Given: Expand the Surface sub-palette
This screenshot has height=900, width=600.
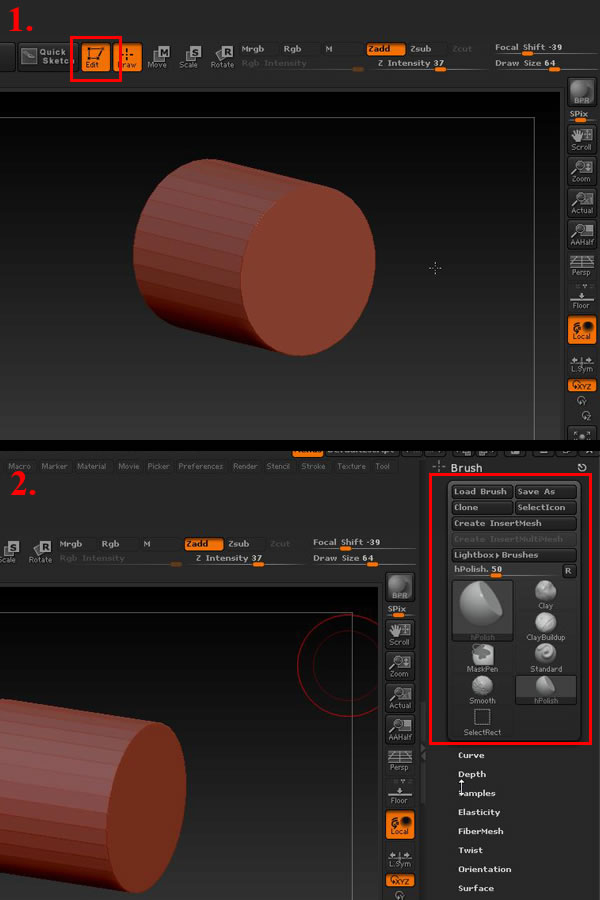Looking at the screenshot, I should [476, 888].
